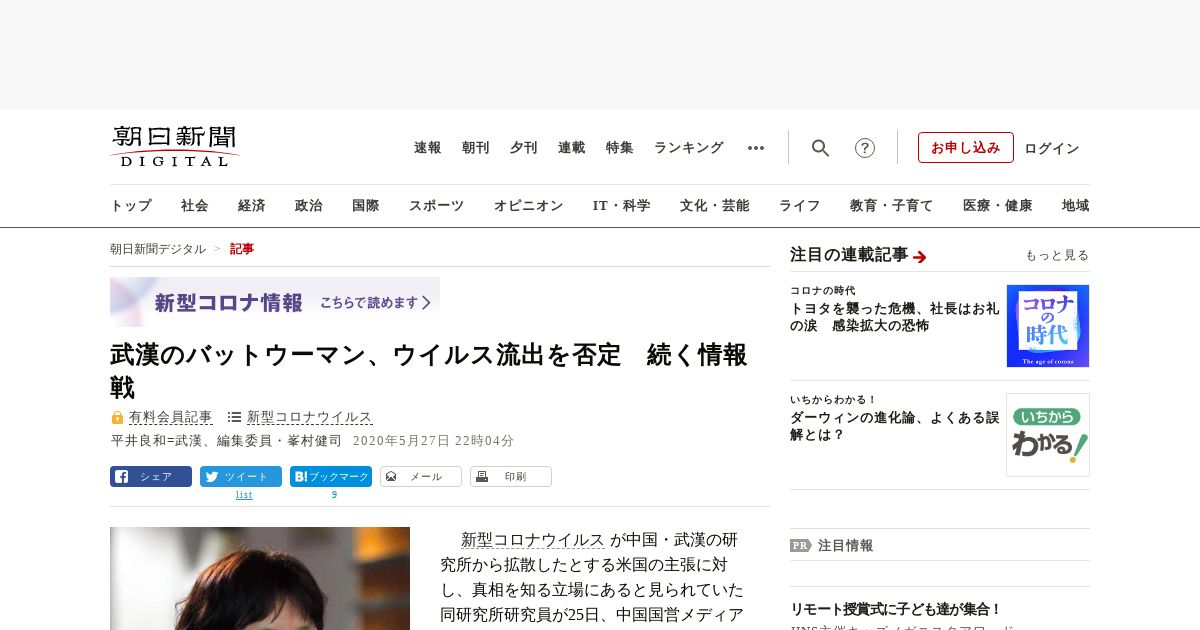Click the いちからわかる! series label

tap(833, 400)
